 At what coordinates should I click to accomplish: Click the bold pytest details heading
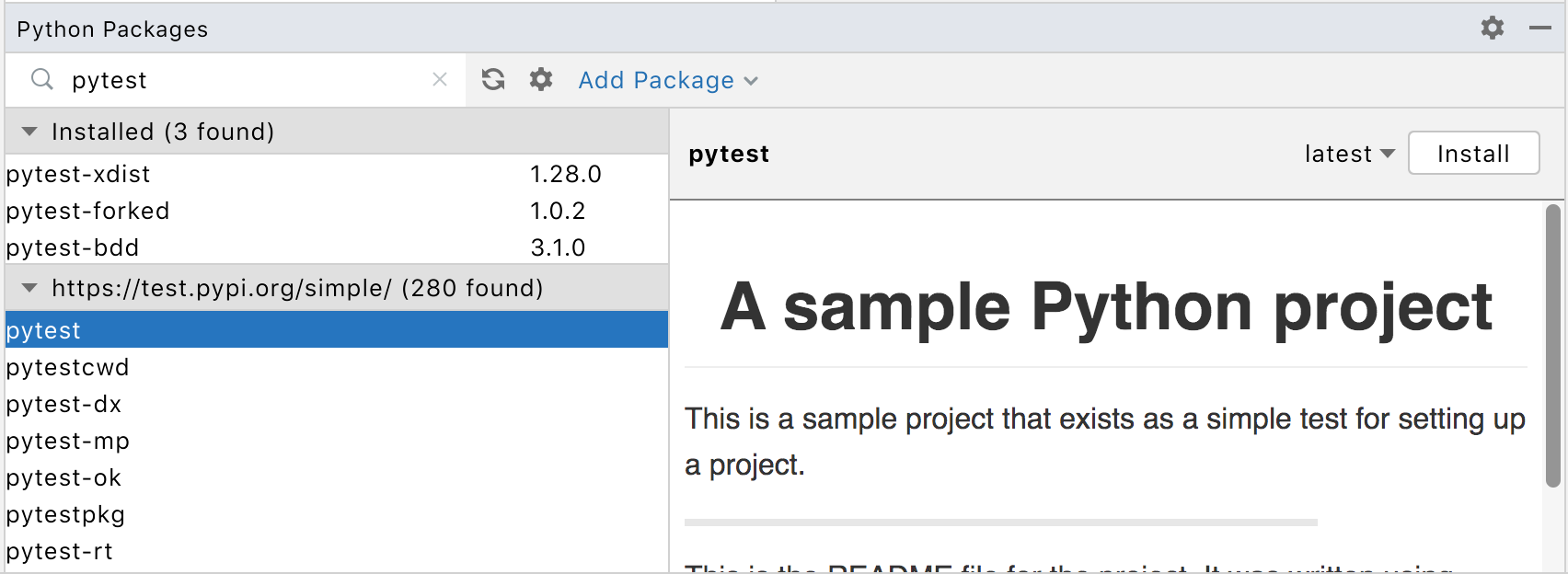click(729, 154)
